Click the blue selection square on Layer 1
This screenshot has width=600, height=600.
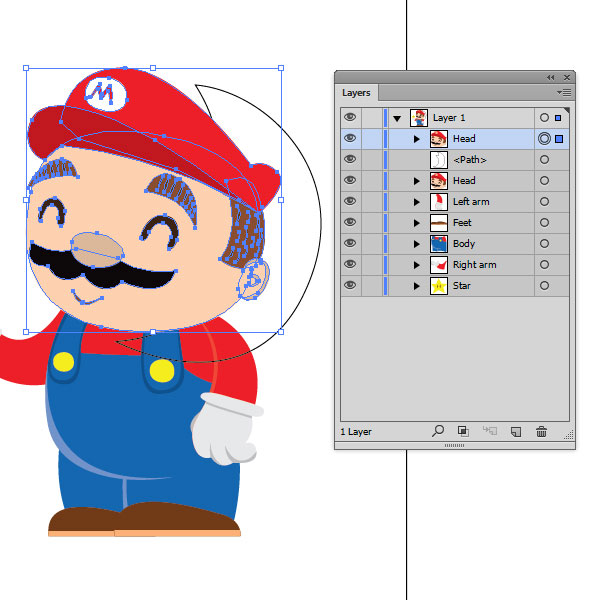click(559, 118)
